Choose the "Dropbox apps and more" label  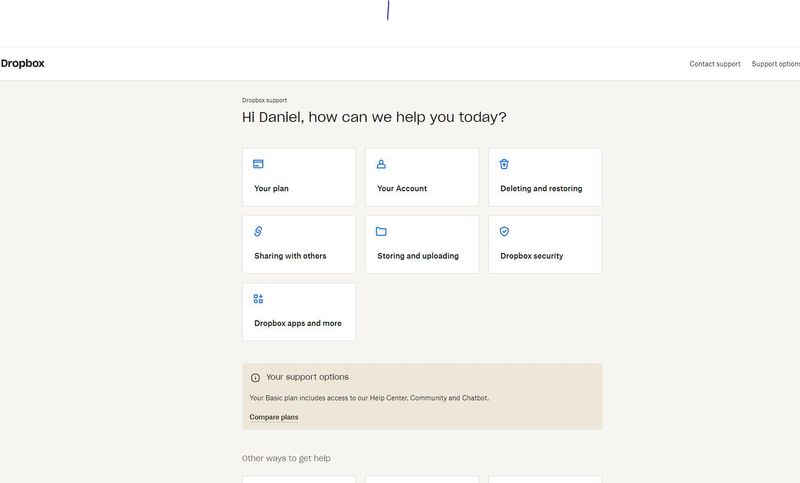point(298,323)
